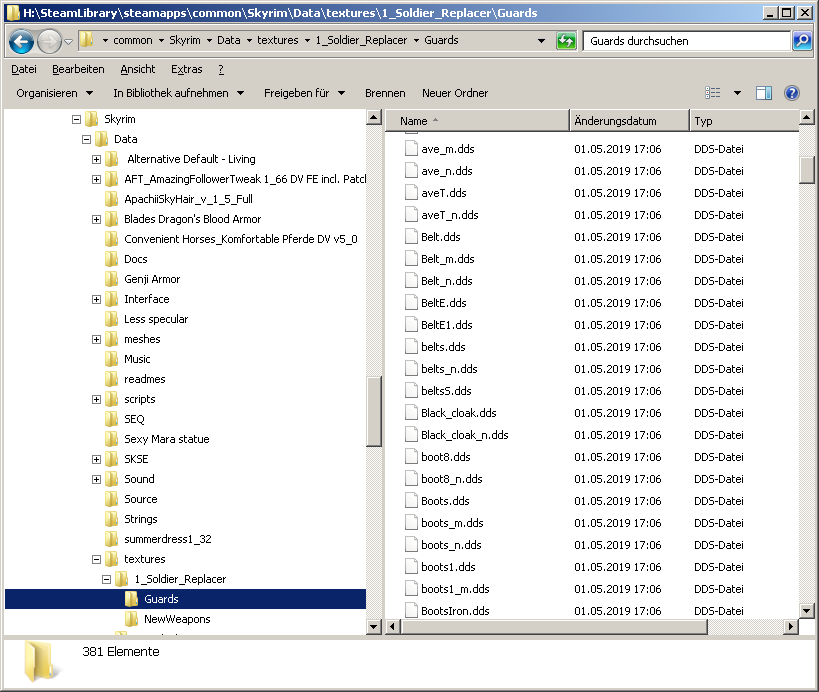
Task: Click the Neuer Ordner button
Action: pos(455,93)
